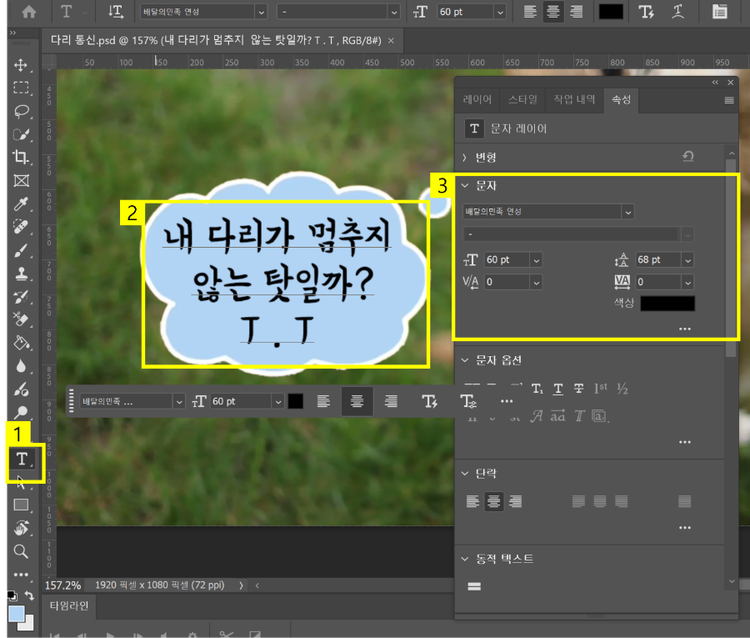Collapse the 문자 옵션 section
This screenshot has height=638, width=750.
pos(465,360)
